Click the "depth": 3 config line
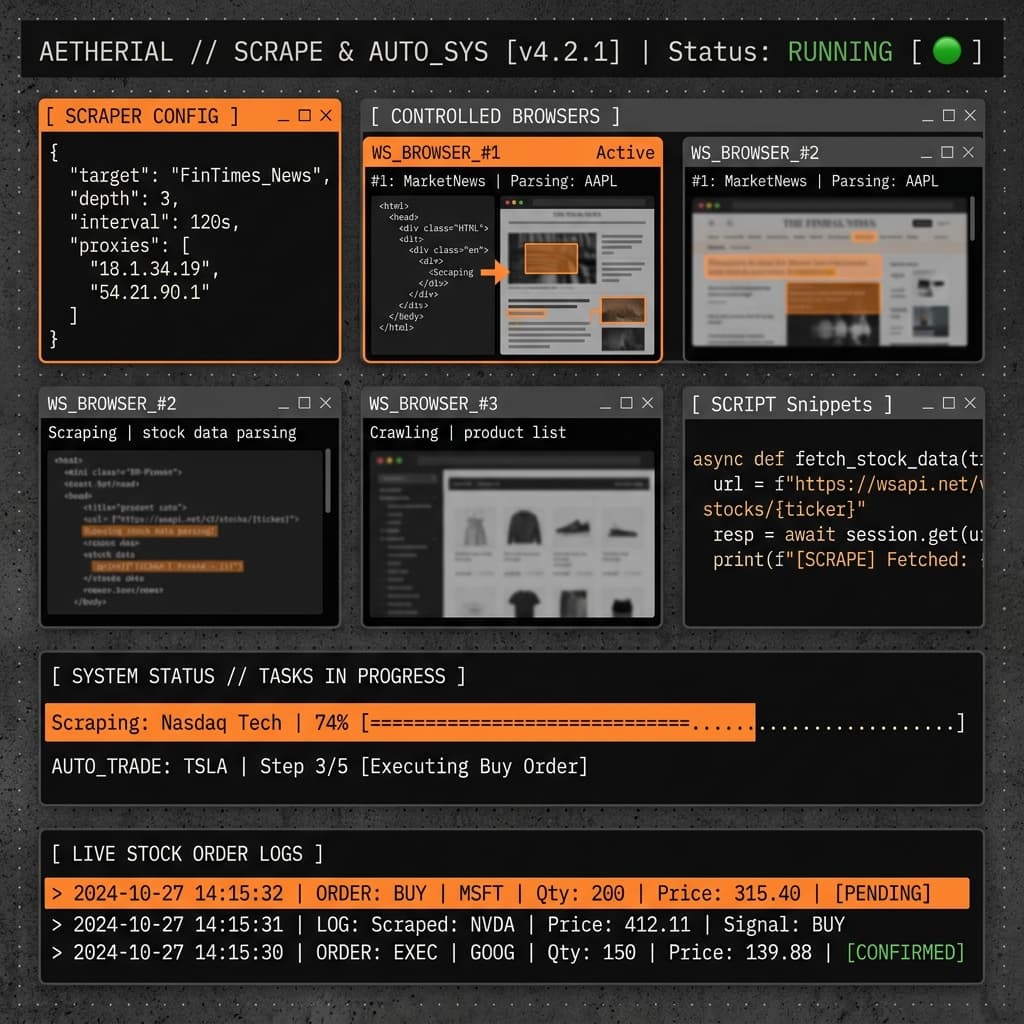Viewport: 1024px width, 1024px height. coord(124,199)
